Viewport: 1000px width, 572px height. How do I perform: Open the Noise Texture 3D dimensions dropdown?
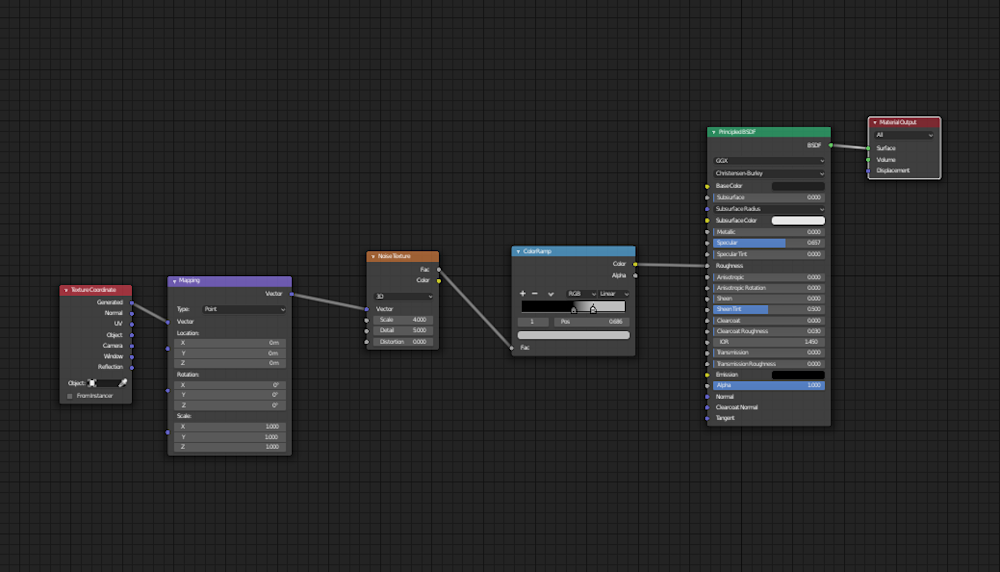click(x=403, y=297)
